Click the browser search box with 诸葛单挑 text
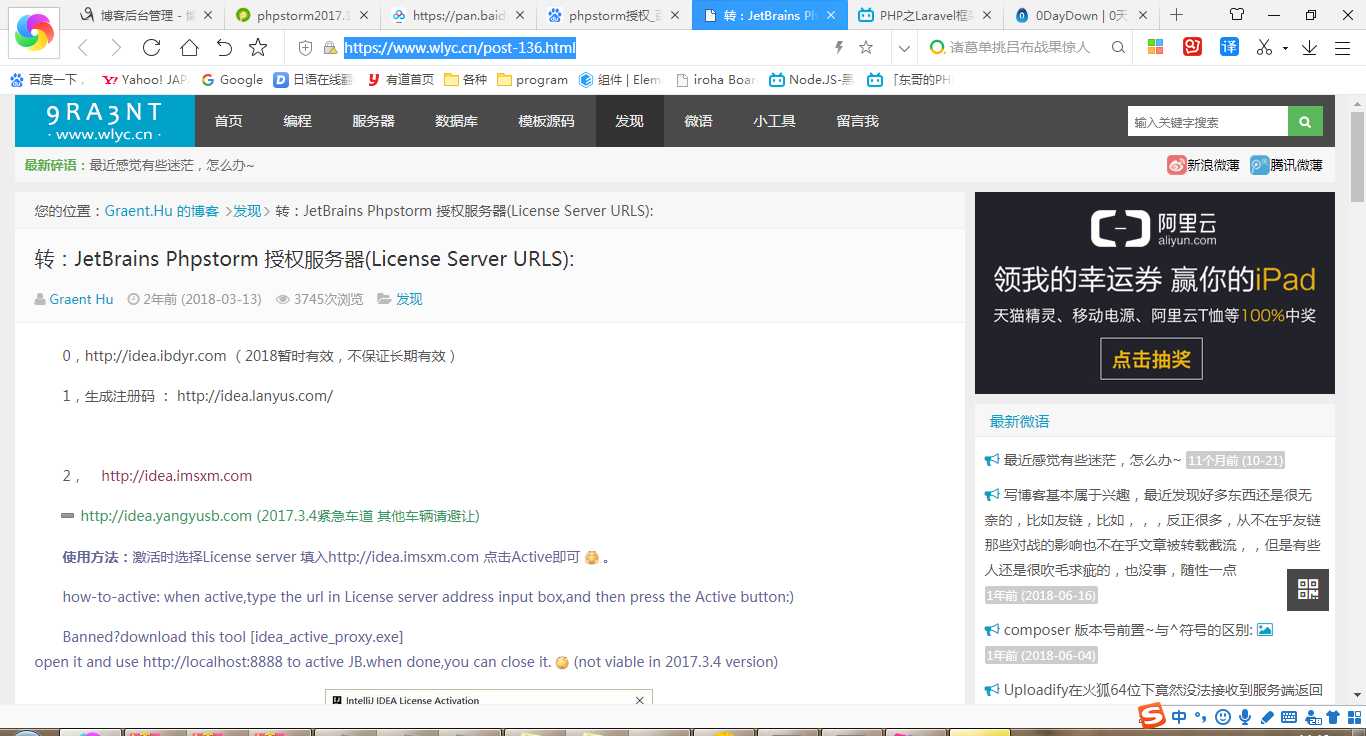Screen dimensions: 1366x736 tap(1019, 48)
